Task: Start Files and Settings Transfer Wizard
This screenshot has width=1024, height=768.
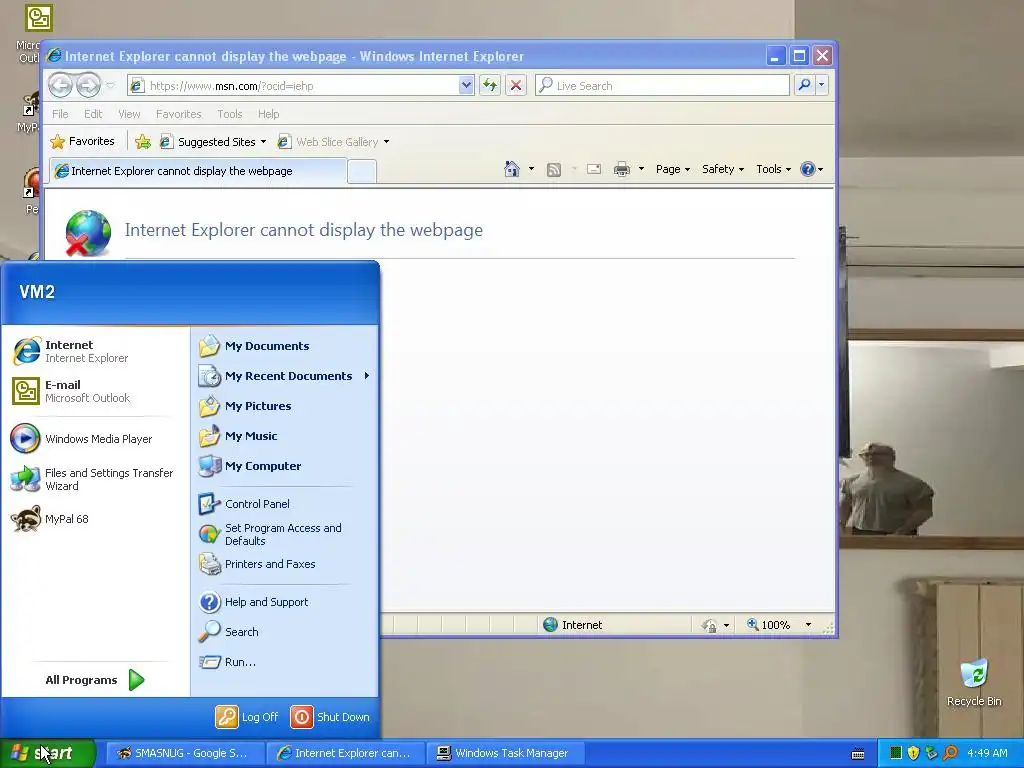Action: 91,479
